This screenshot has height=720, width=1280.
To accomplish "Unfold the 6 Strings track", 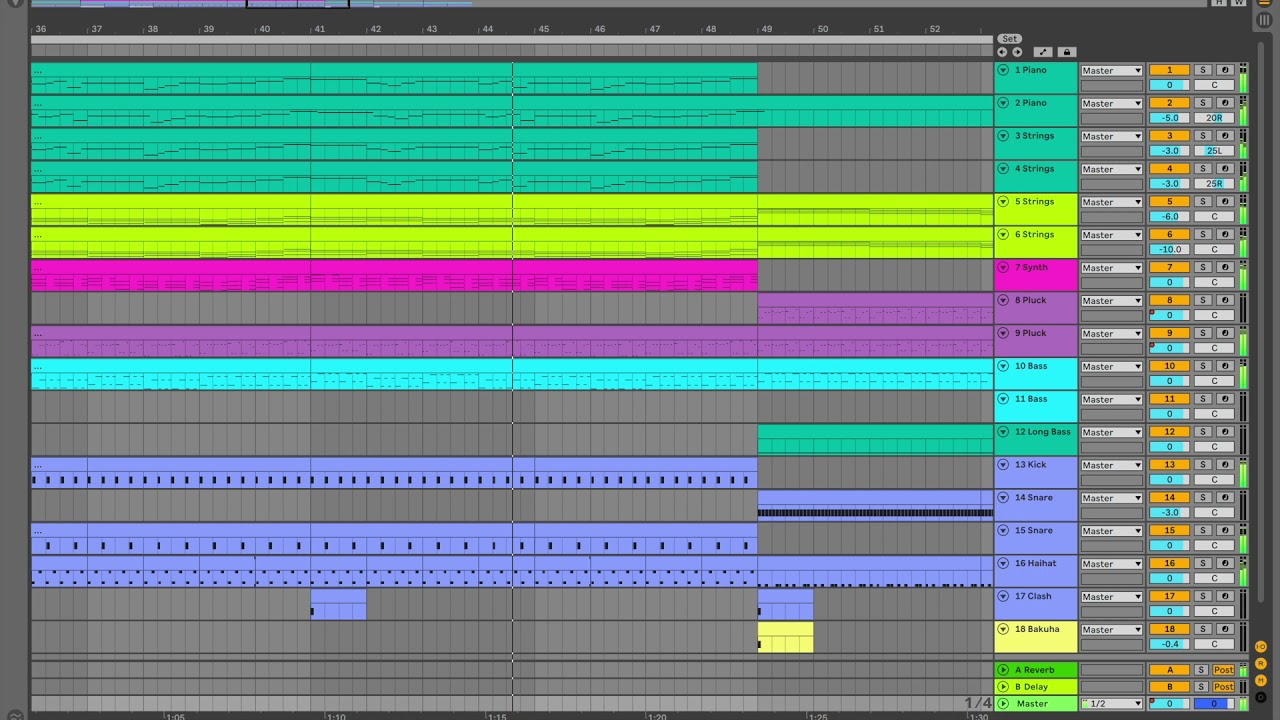I will [1003, 235].
